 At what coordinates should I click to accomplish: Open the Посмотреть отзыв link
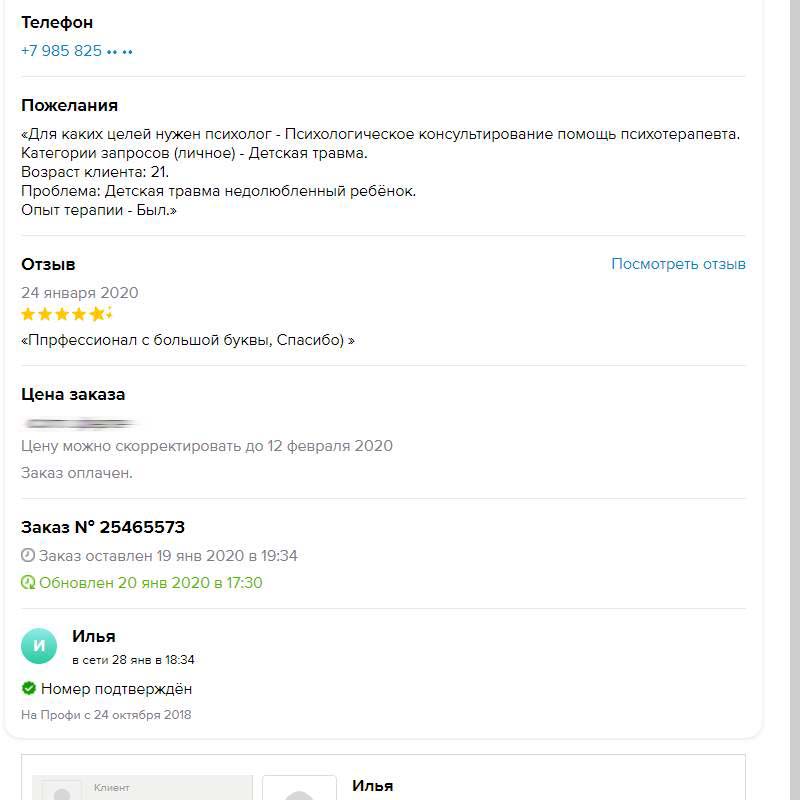pos(678,263)
